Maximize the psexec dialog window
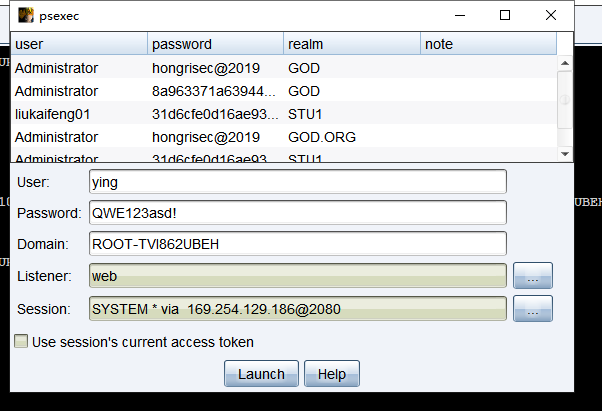Screen dimensions: 602x411 [x=505, y=15]
